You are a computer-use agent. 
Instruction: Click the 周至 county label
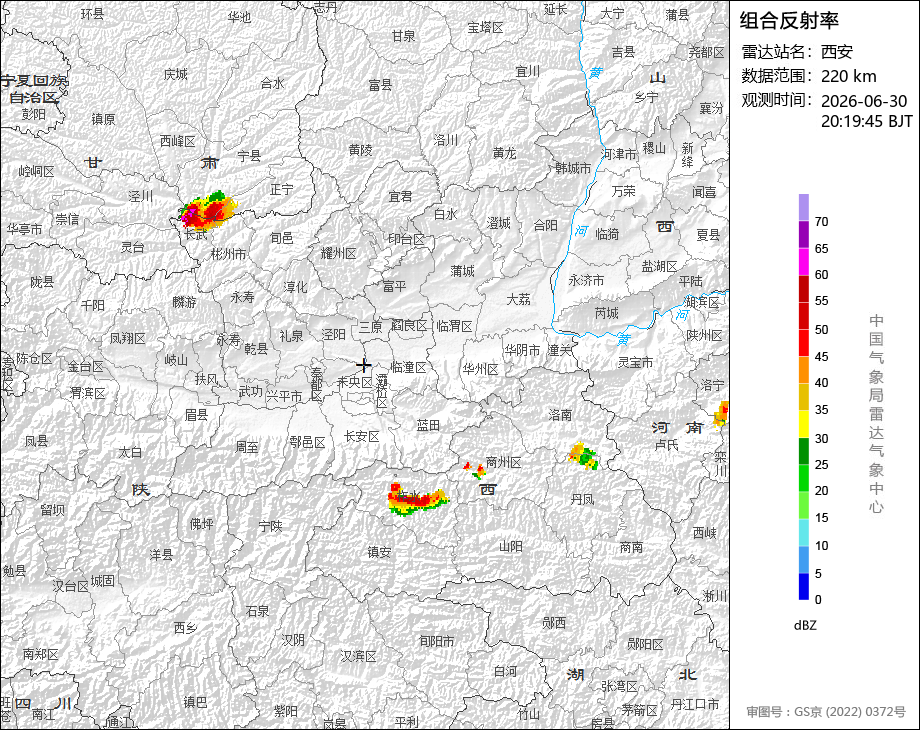[x=246, y=447]
